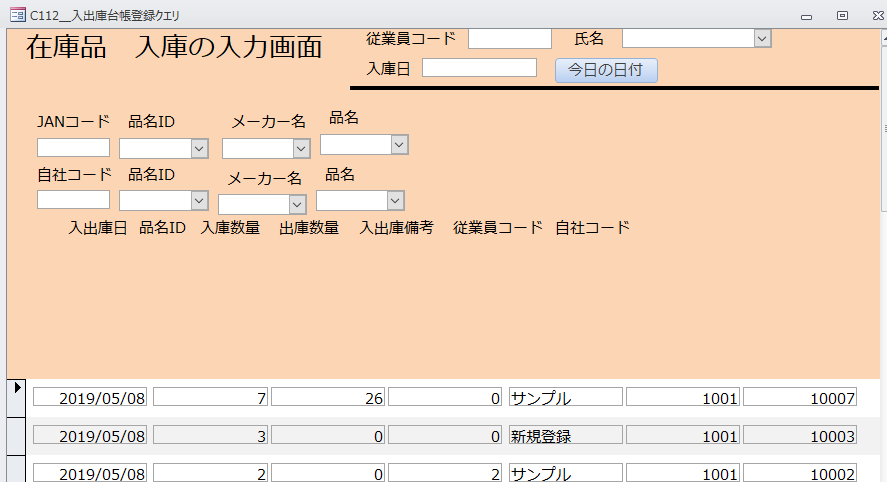Click the current record selector arrow
This screenshot has height=482, width=887.
tap(16, 387)
